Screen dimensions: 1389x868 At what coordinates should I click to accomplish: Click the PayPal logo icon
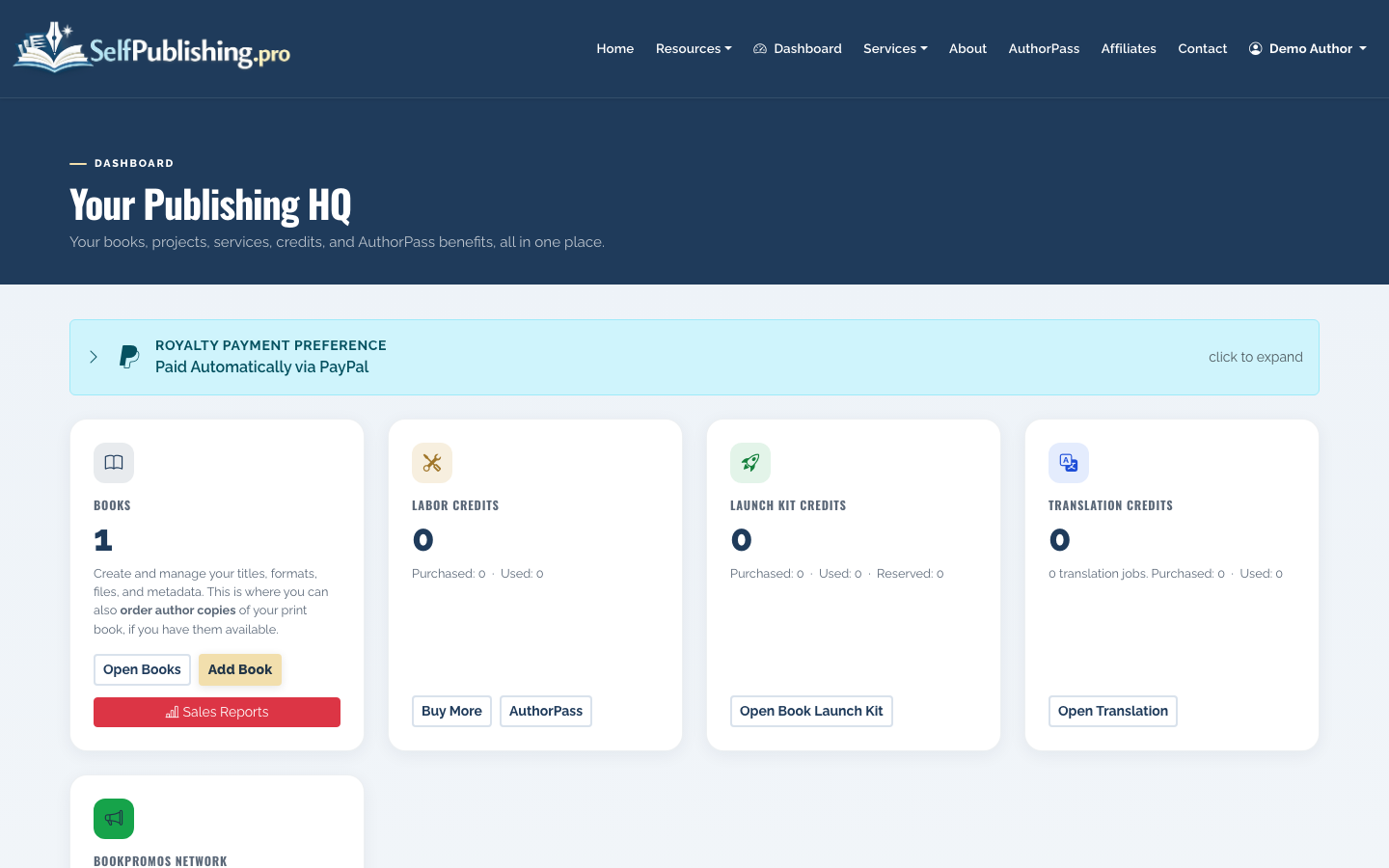129,357
